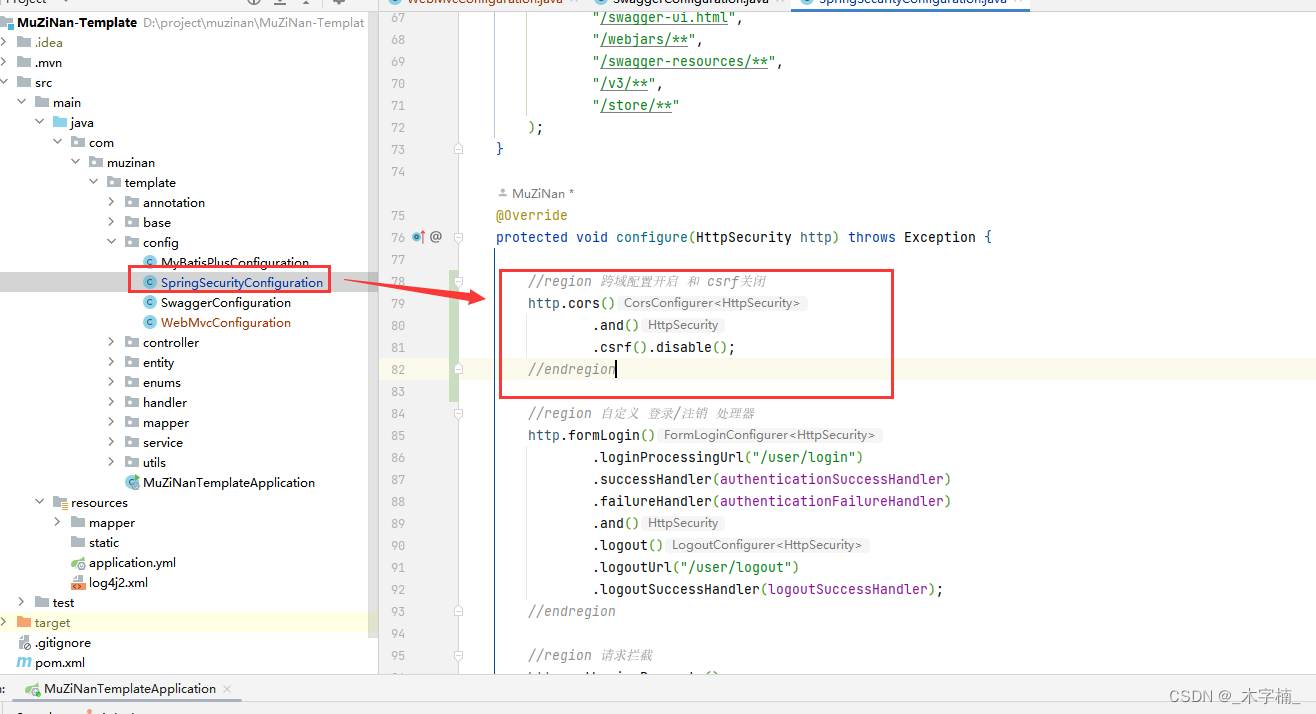Image resolution: width=1316 pixels, height=714 pixels.
Task: Click the HttpSecurity hint on line 80
Action: (683, 325)
